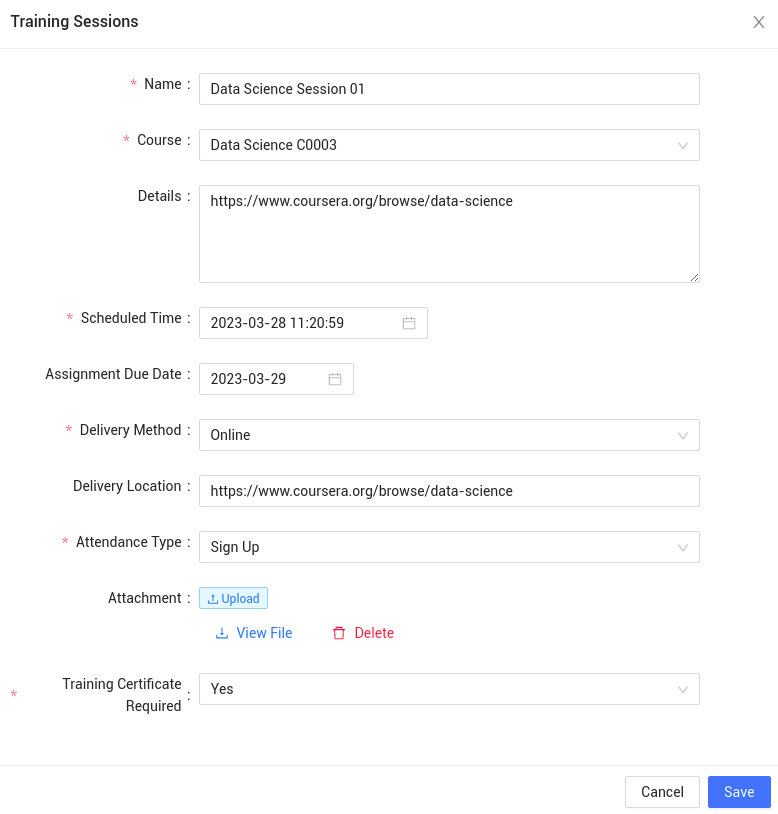778x814 pixels.
Task: Cancel editing the training session
Action: tap(662, 792)
